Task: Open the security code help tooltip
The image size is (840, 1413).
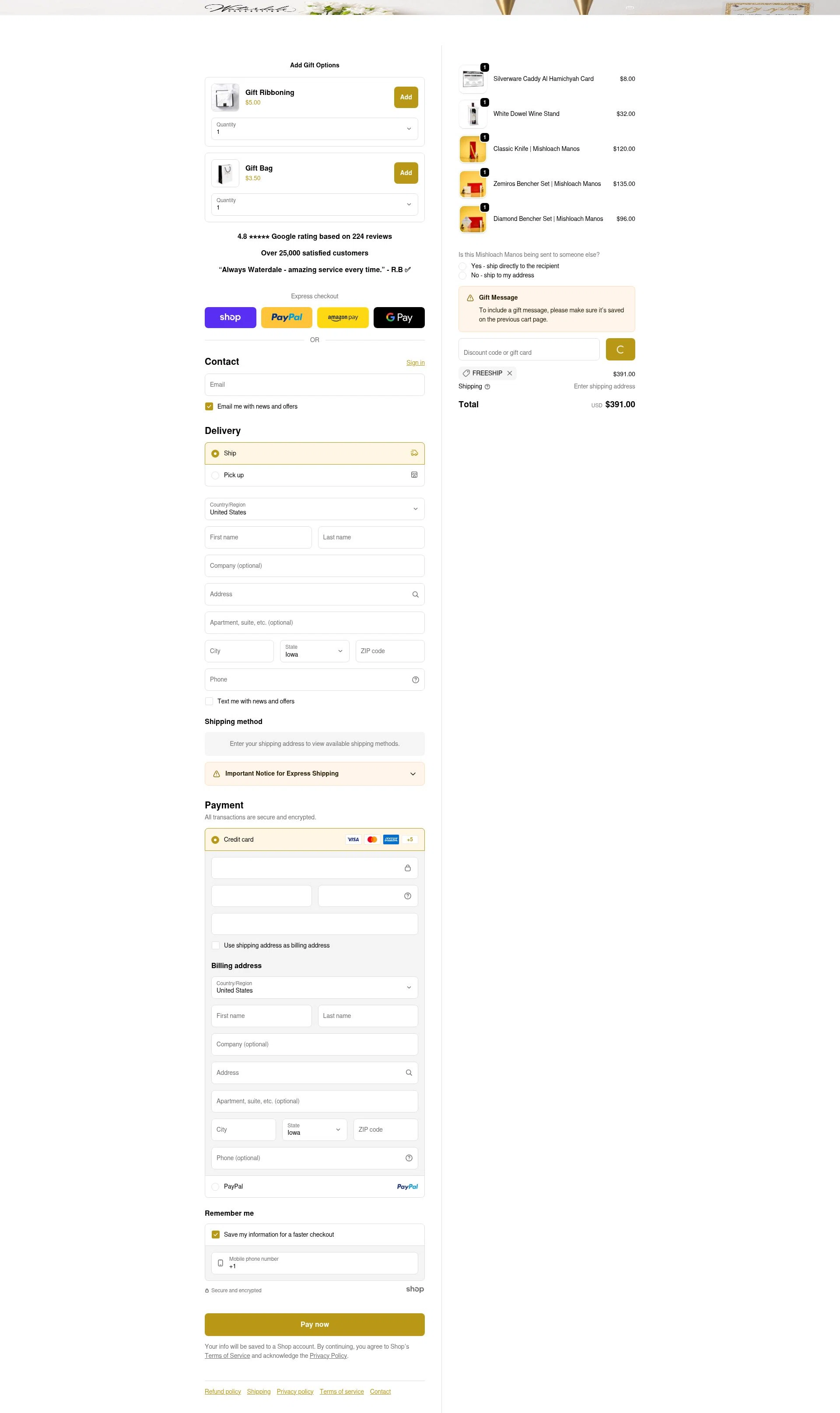Action: point(407,896)
